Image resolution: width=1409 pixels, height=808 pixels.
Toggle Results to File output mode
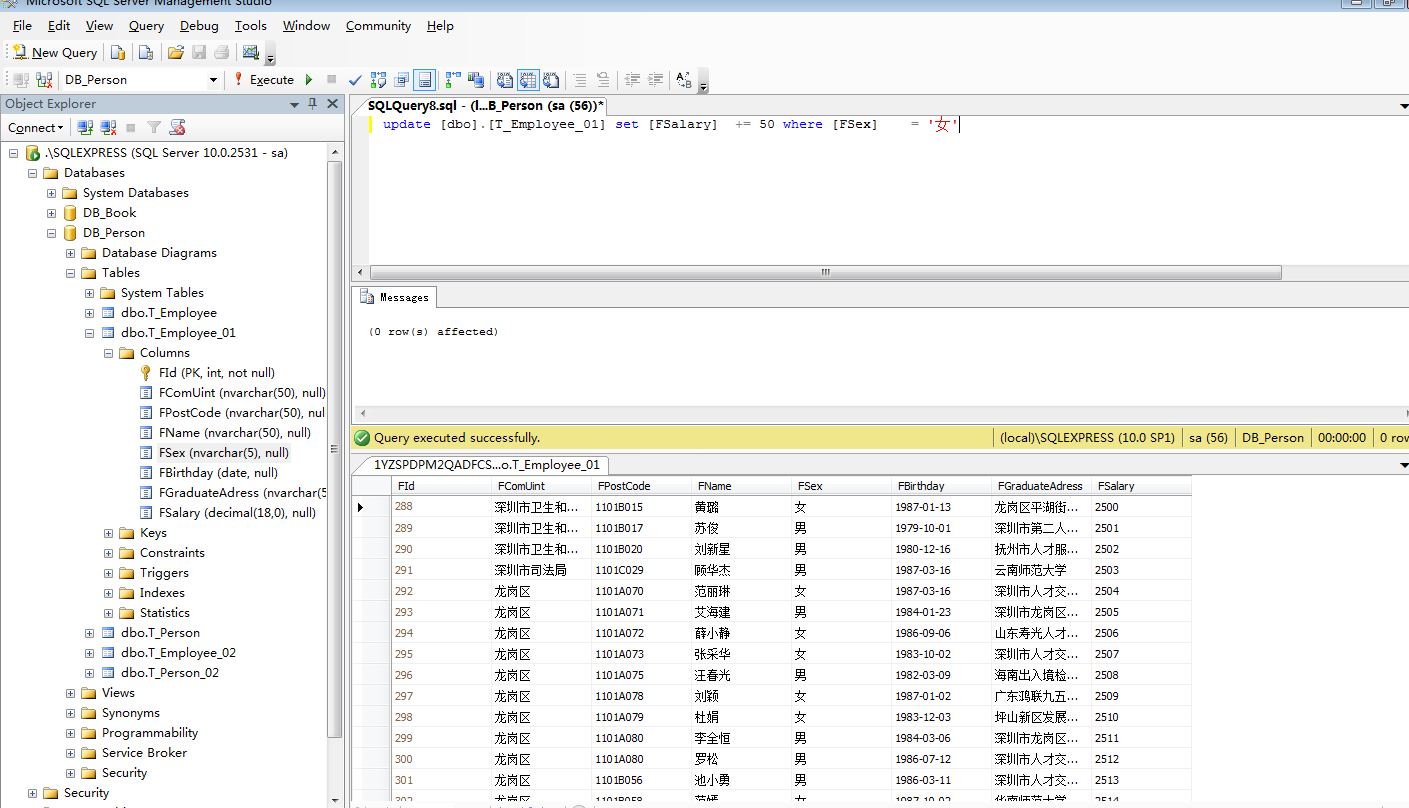pyautogui.click(x=550, y=80)
